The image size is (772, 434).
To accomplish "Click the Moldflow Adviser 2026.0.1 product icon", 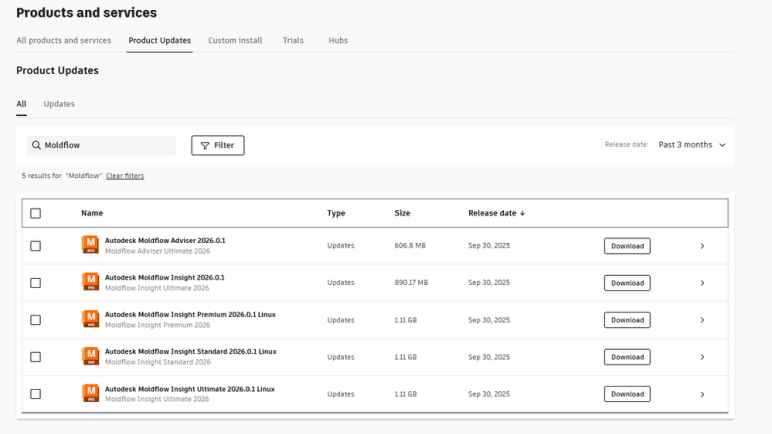I will 90,245.
